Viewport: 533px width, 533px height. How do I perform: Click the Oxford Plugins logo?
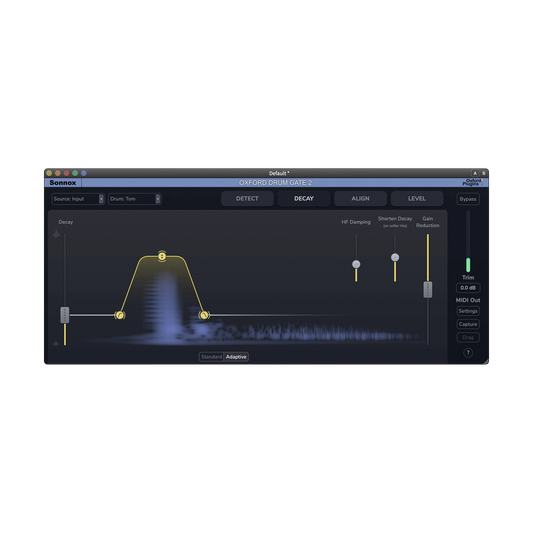pyautogui.click(x=473, y=182)
